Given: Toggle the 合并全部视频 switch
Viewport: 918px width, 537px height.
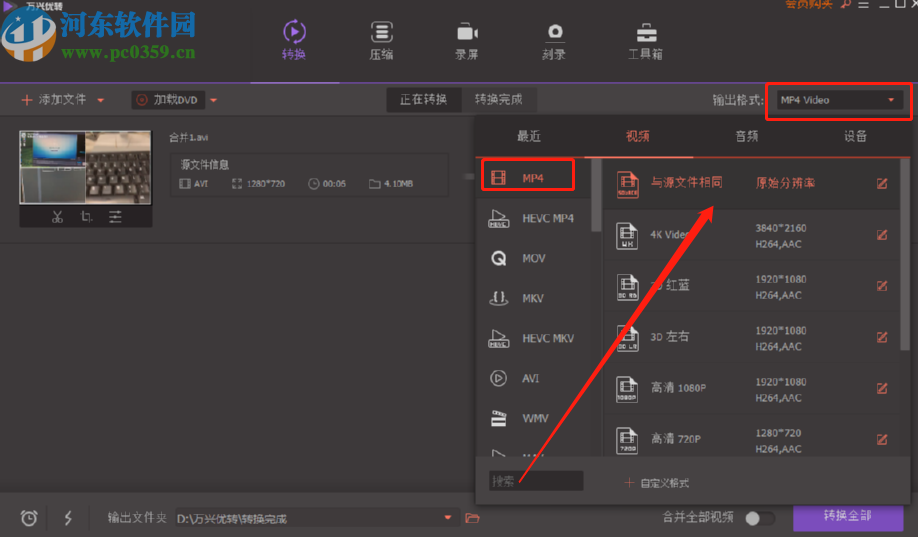Looking at the screenshot, I should 760,518.
